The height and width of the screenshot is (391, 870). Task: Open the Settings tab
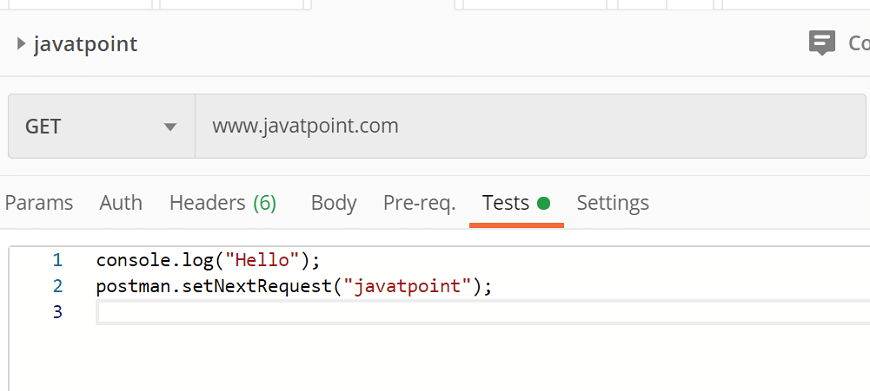[613, 204]
